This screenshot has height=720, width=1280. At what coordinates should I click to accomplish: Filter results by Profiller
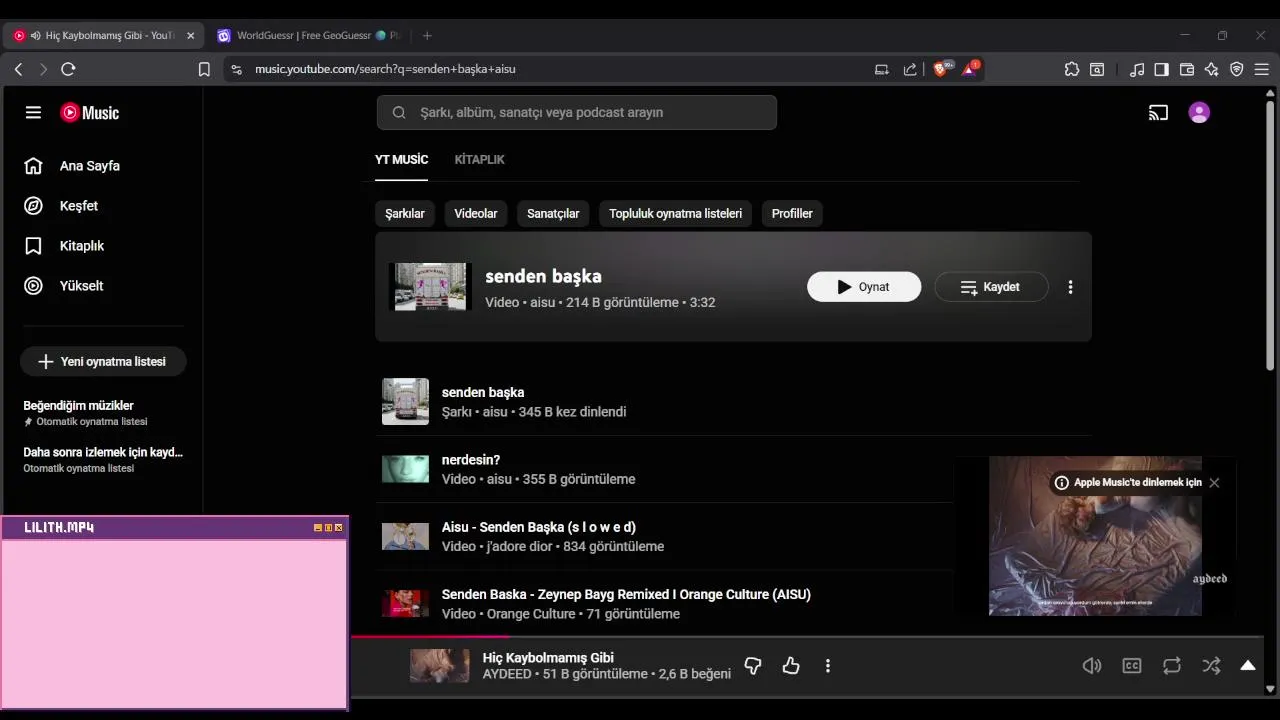coord(792,214)
